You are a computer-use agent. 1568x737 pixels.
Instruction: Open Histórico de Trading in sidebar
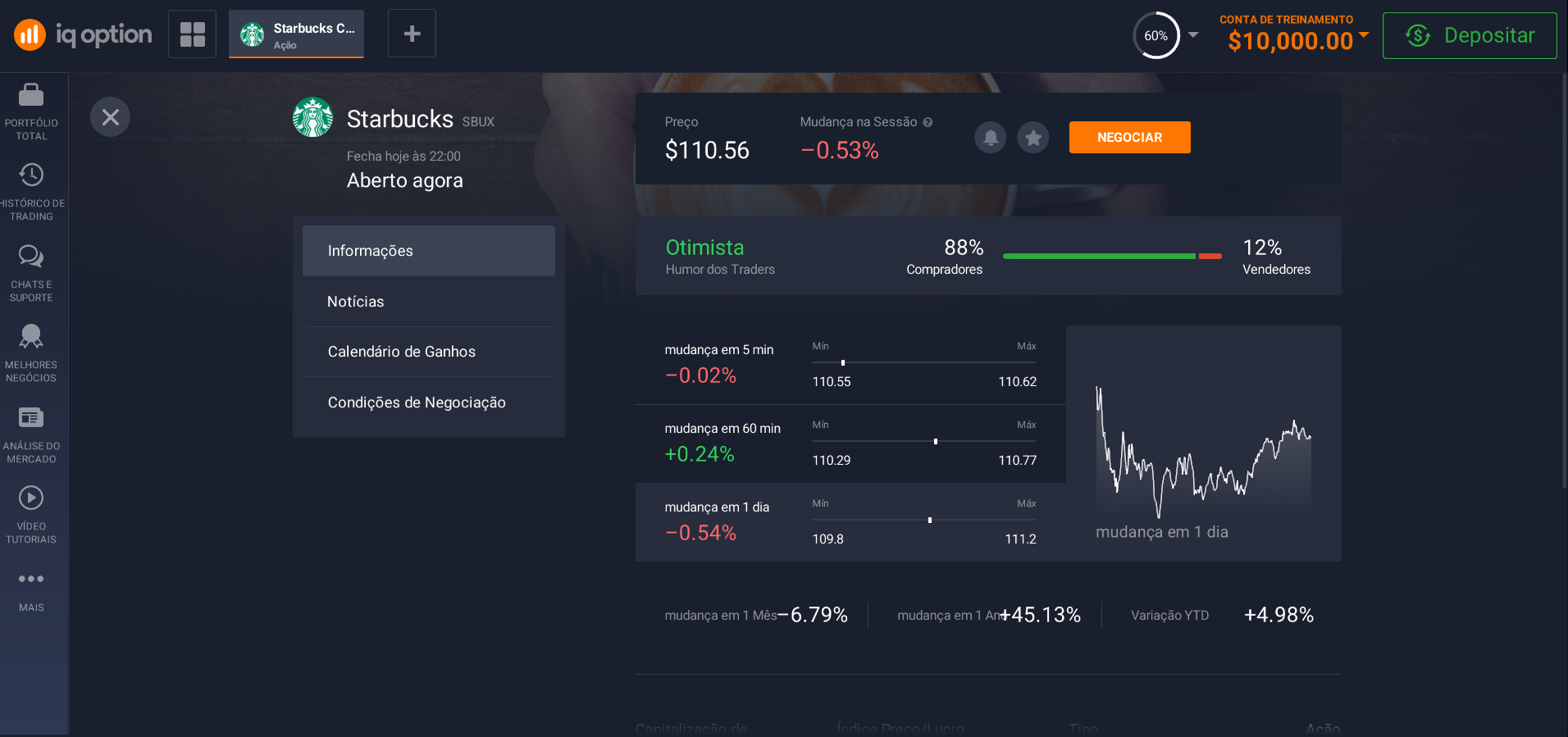tap(31, 193)
